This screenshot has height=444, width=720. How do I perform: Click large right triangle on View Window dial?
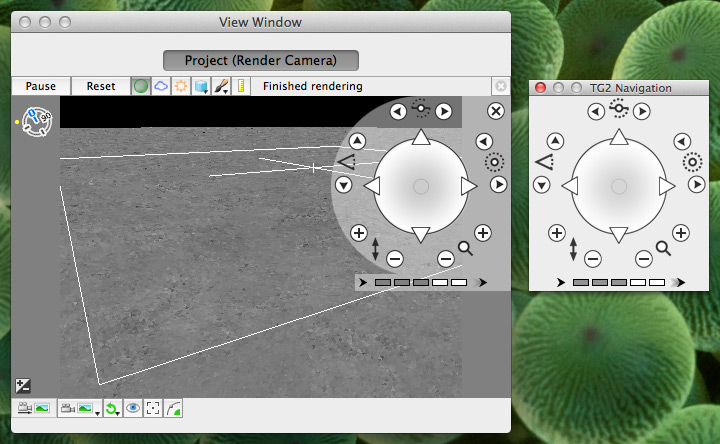[469, 186]
